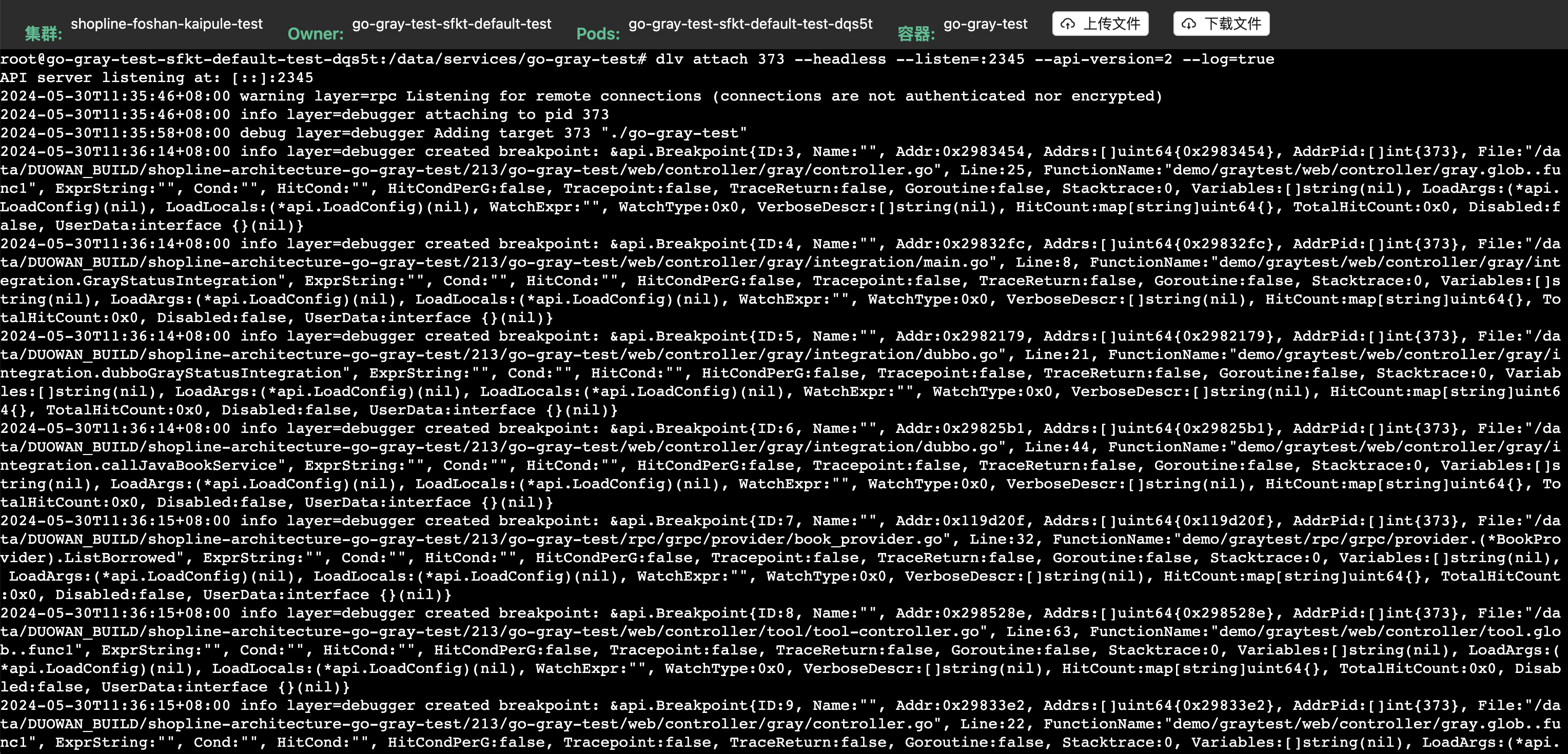Click the "Line:22" text in breakpoint ID:9
The image size is (1568, 754).
993,724
